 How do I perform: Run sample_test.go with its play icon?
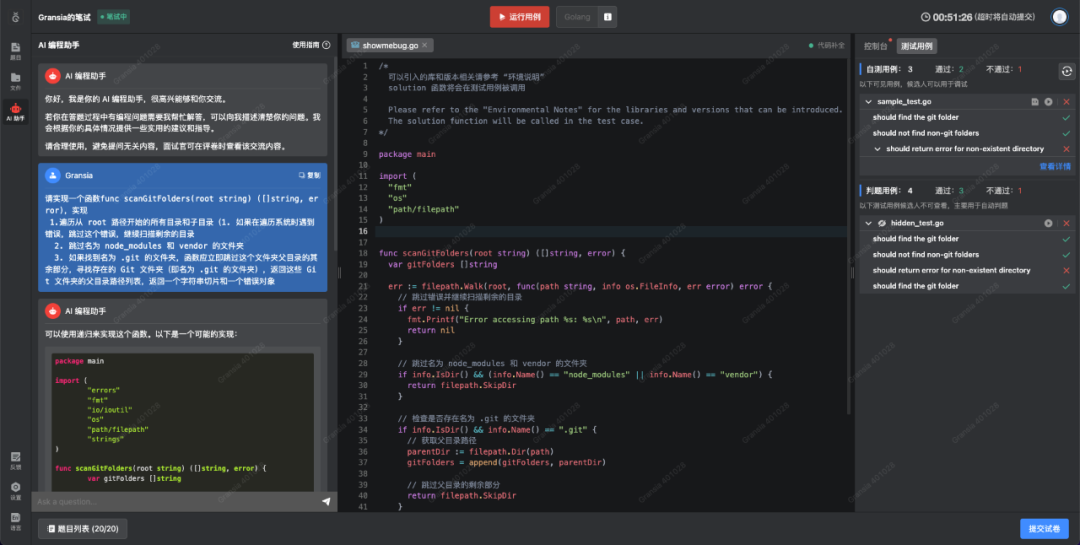click(x=1048, y=102)
